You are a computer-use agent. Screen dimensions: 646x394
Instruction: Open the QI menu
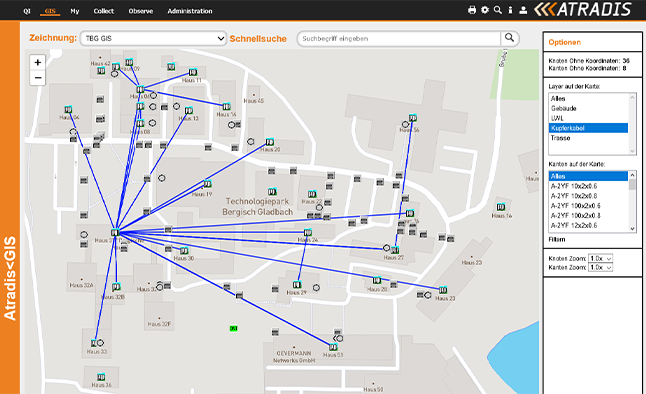[x=27, y=11]
